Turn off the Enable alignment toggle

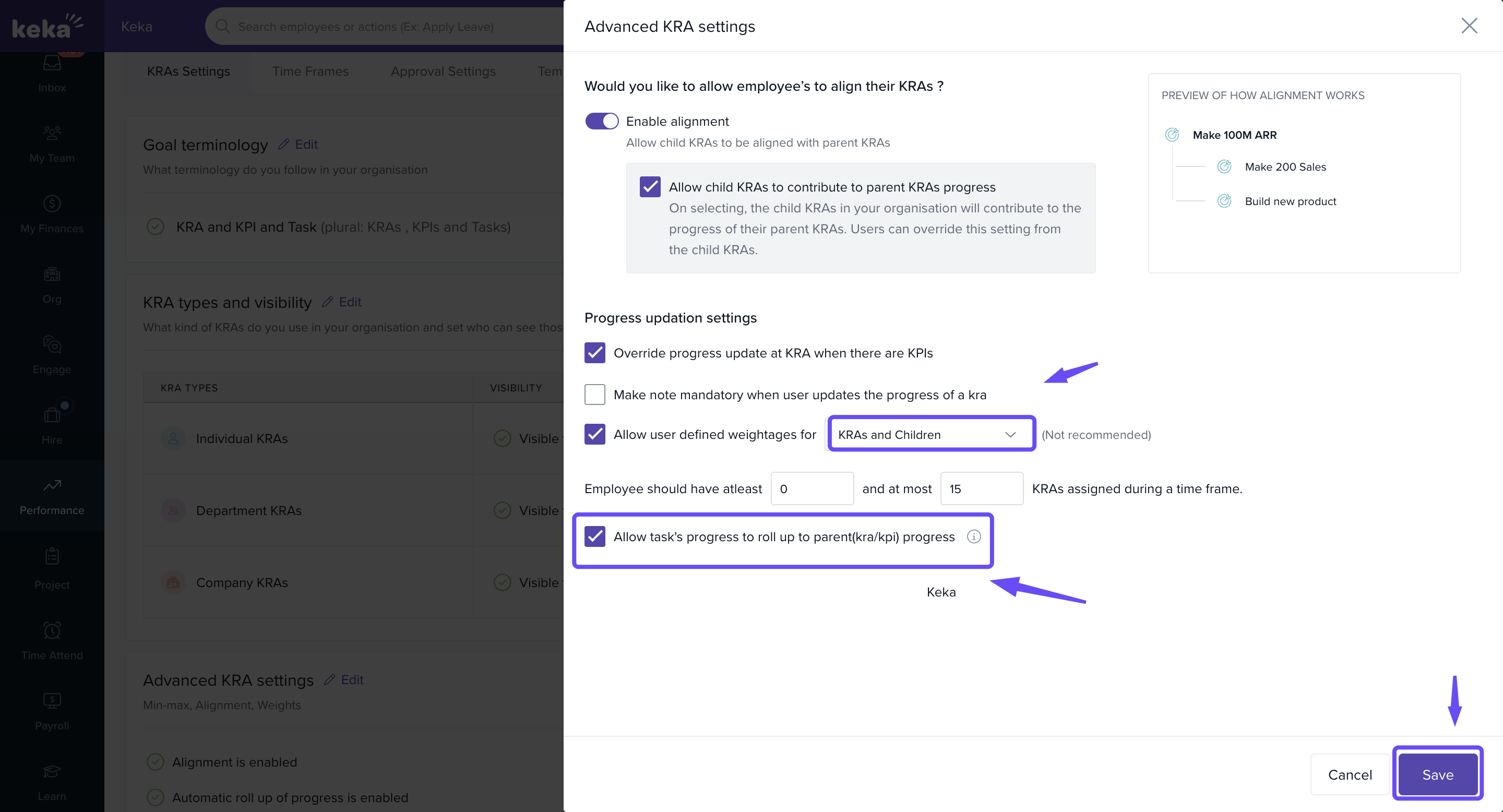click(602, 122)
